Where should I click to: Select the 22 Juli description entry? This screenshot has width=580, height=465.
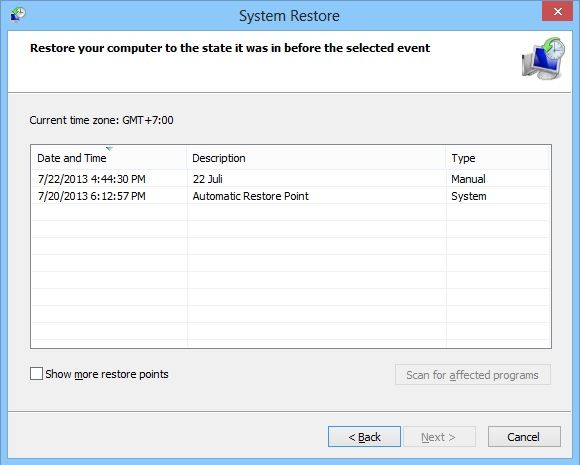(x=208, y=179)
